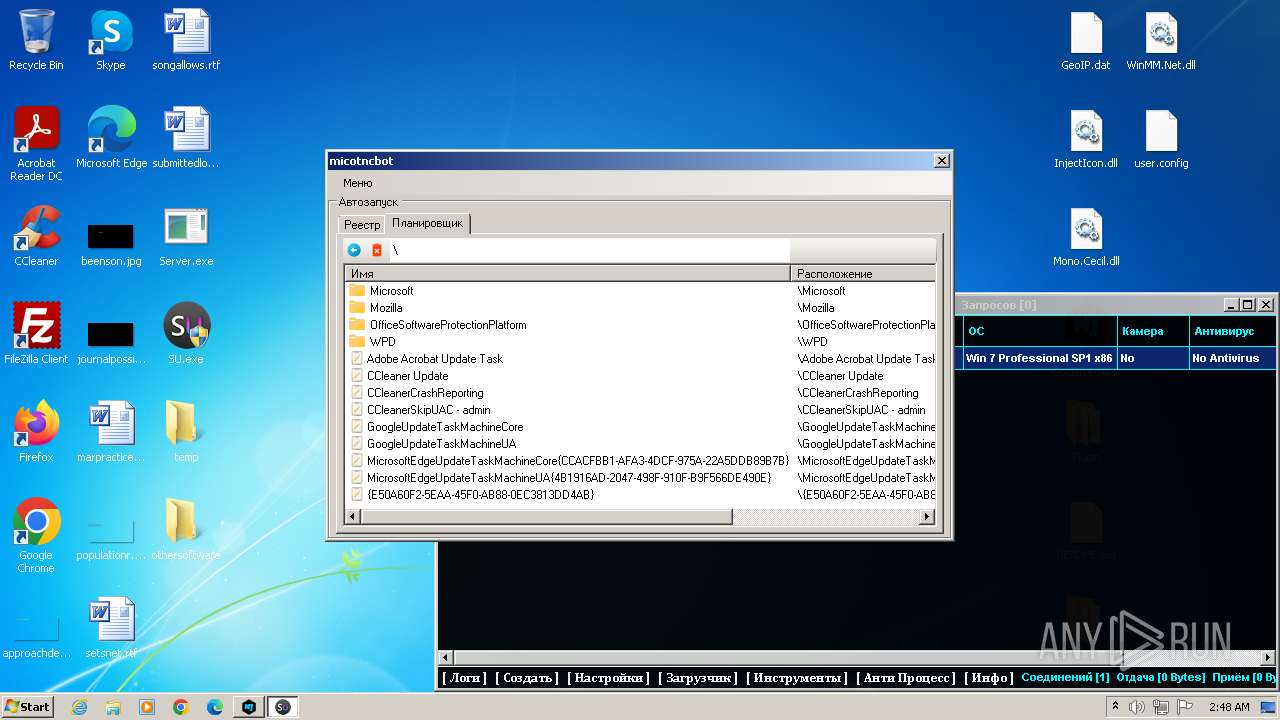The height and width of the screenshot is (720, 1280).
Task: Open CCleaner desktop shortcut
Action: (36, 236)
